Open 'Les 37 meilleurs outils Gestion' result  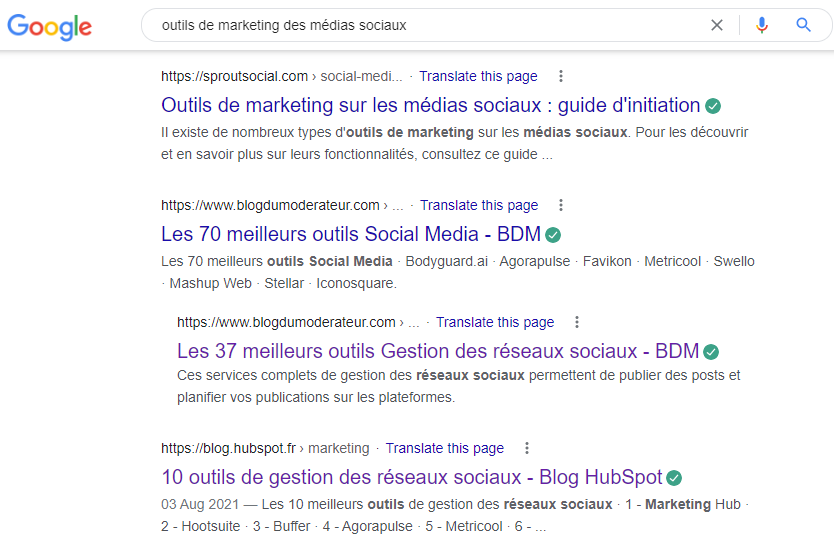[437, 351]
